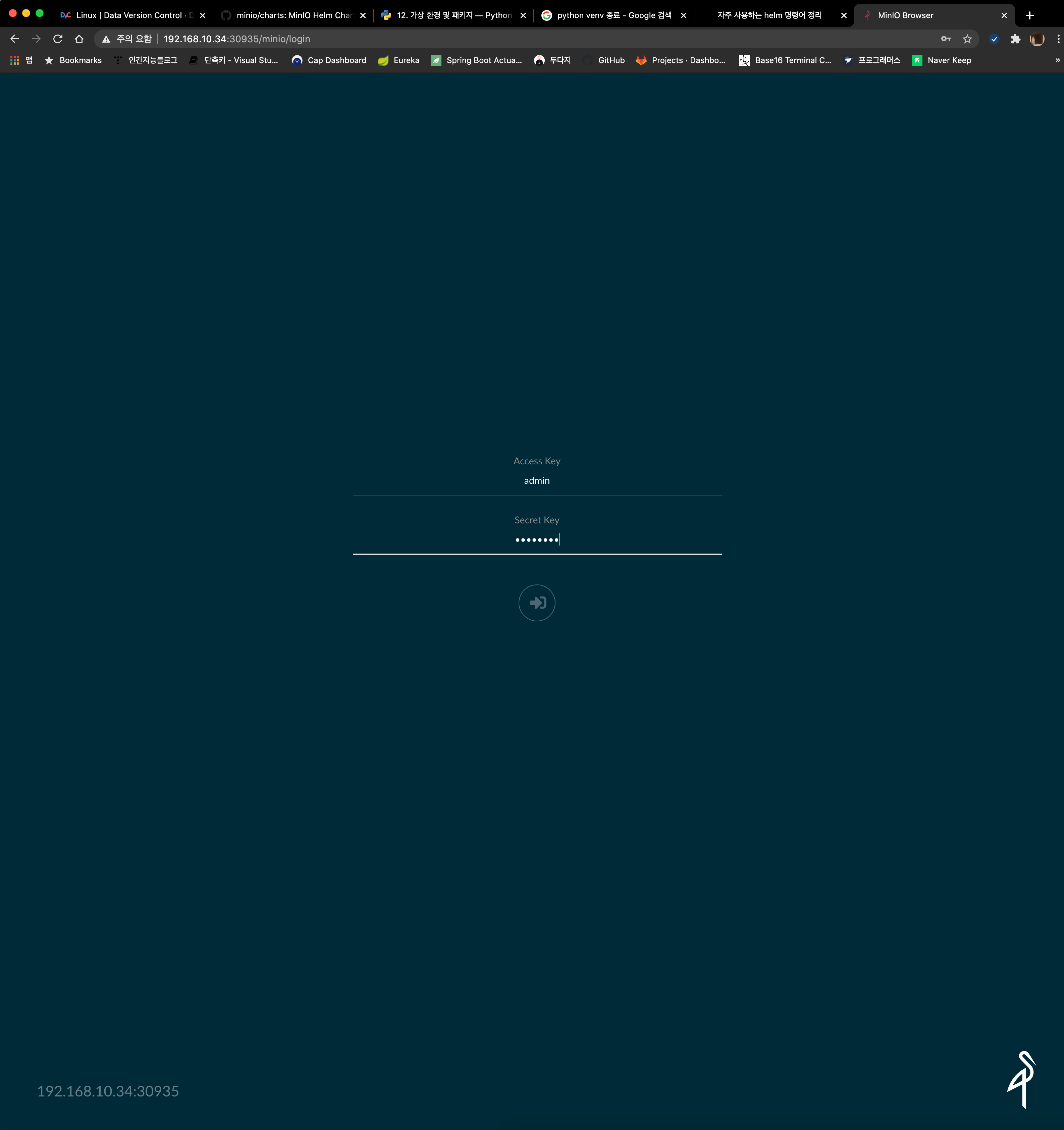Bookmark this page with the star icon

pos(967,39)
